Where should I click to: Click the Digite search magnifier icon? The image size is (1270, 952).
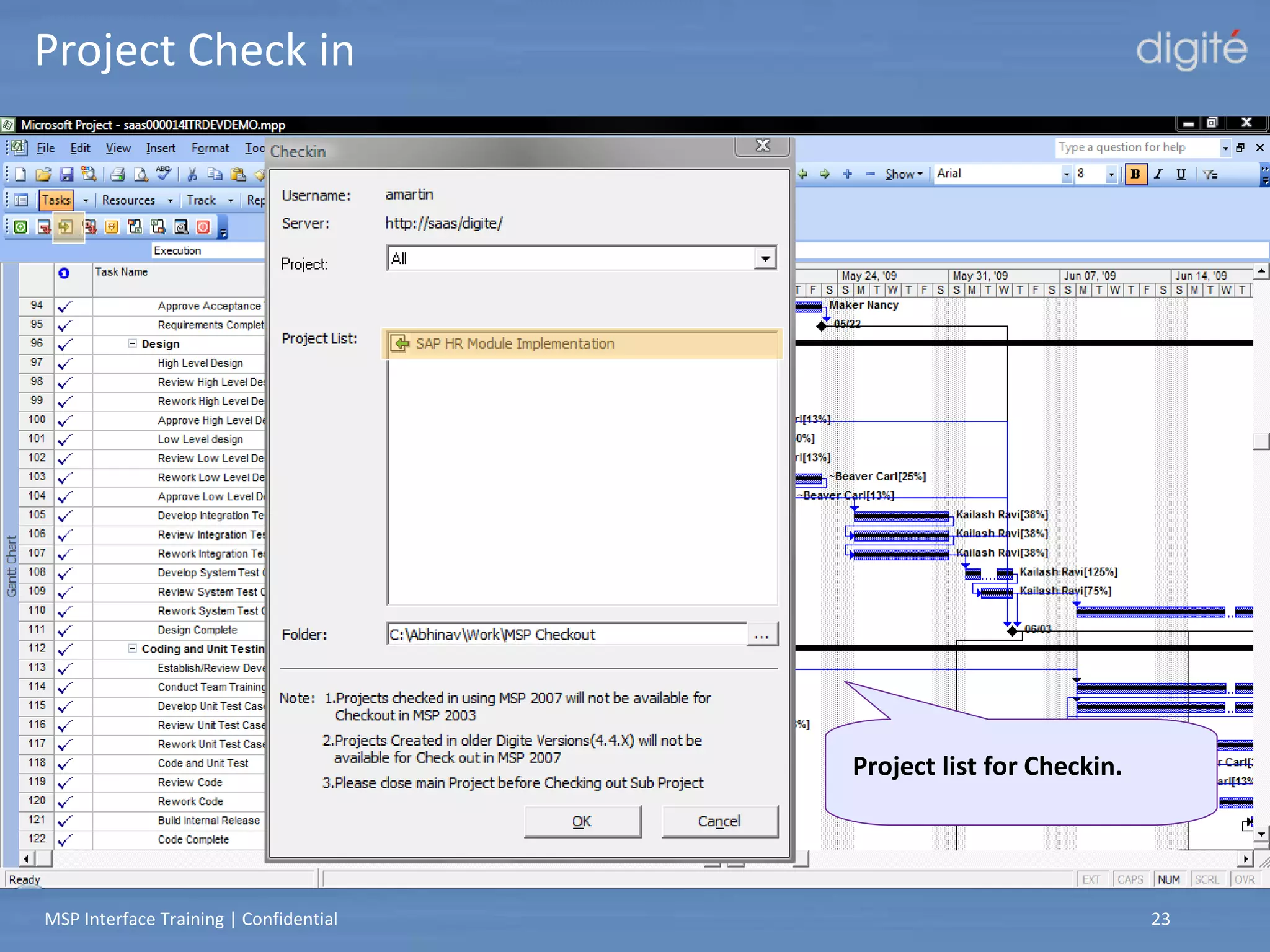(x=180, y=227)
